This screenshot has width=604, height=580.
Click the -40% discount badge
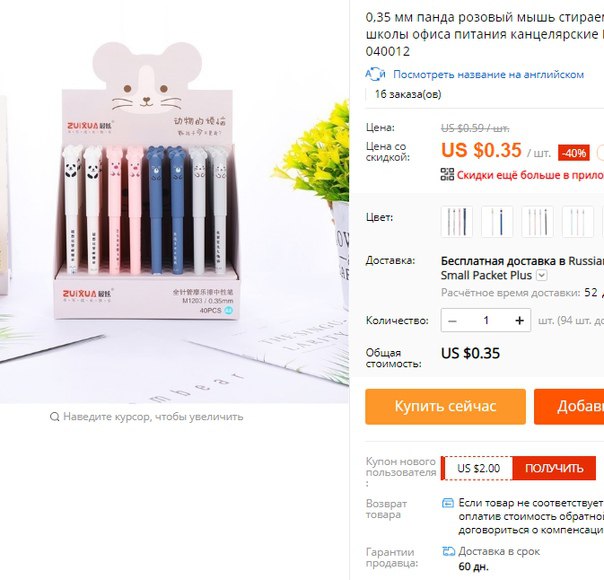[x=574, y=153]
